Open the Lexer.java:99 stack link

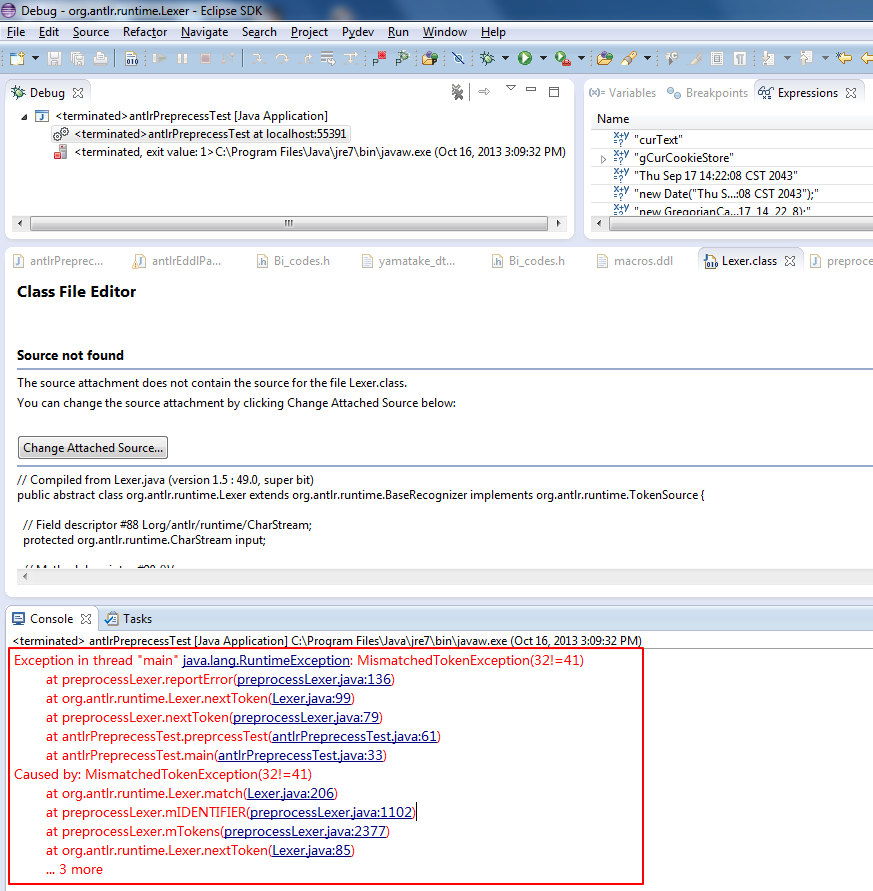point(311,698)
